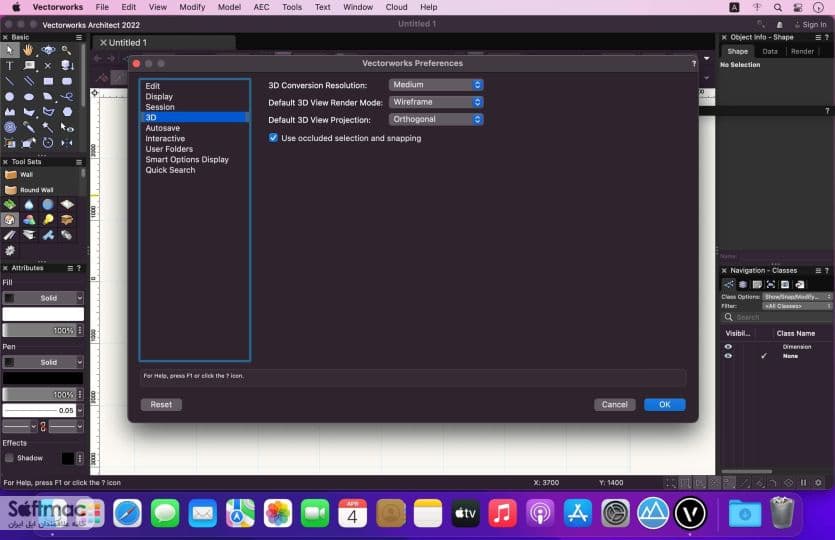Click Sign In at top right

pos(810,24)
